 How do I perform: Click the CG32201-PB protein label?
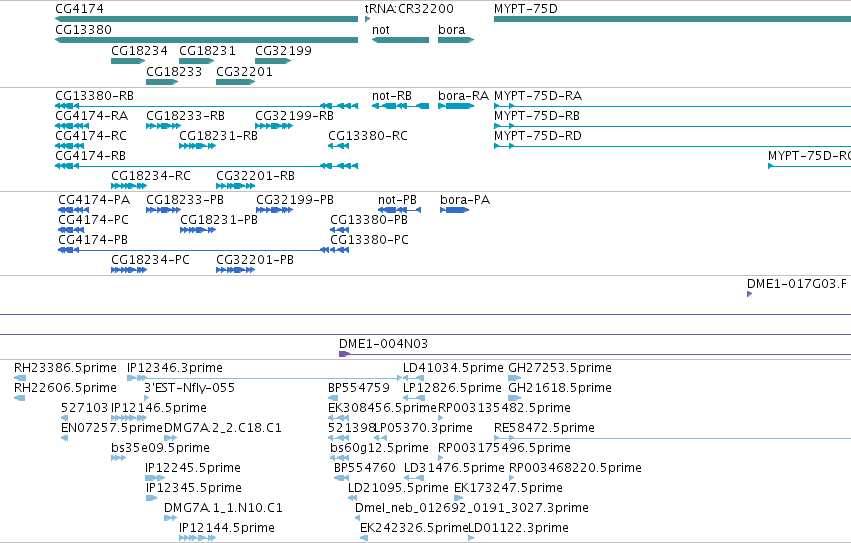[255, 261]
